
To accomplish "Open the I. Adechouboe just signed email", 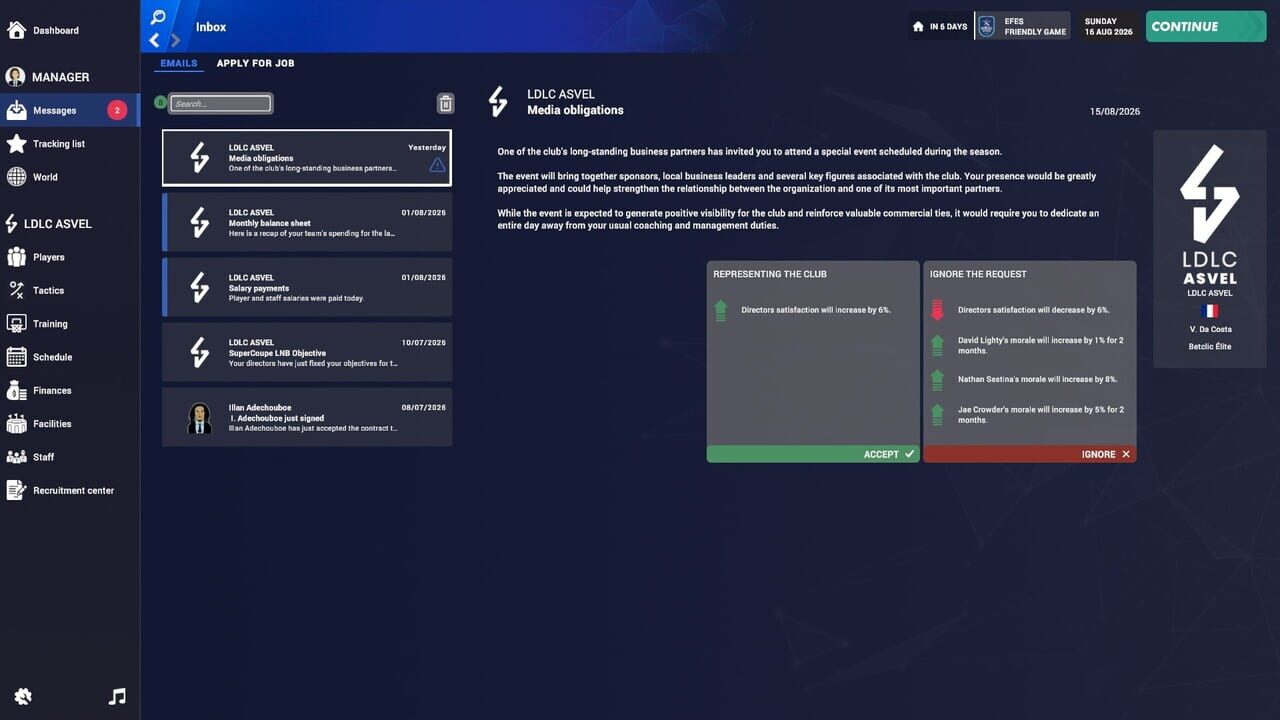I will coord(307,417).
